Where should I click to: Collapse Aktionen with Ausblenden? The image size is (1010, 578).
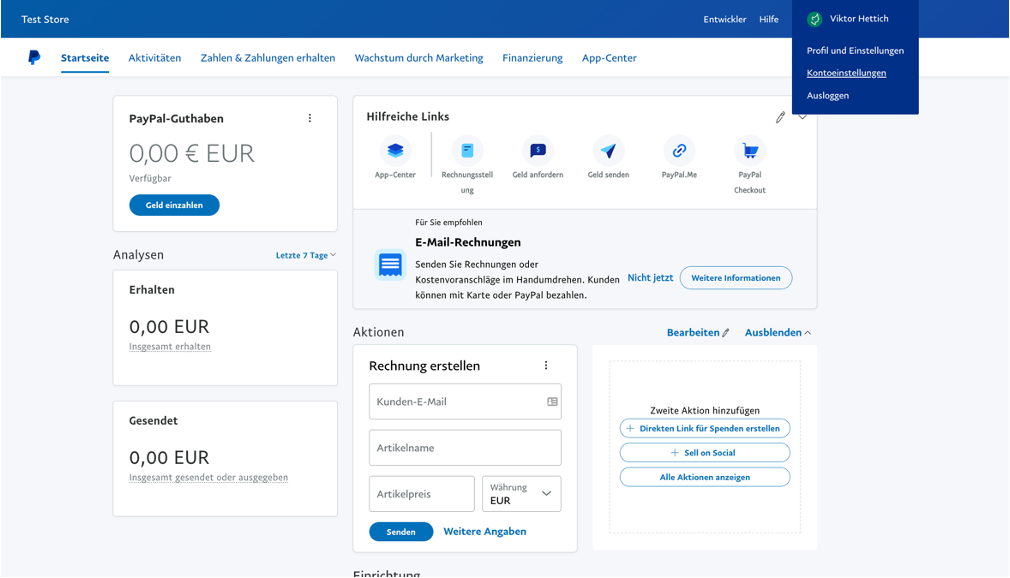(777, 332)
